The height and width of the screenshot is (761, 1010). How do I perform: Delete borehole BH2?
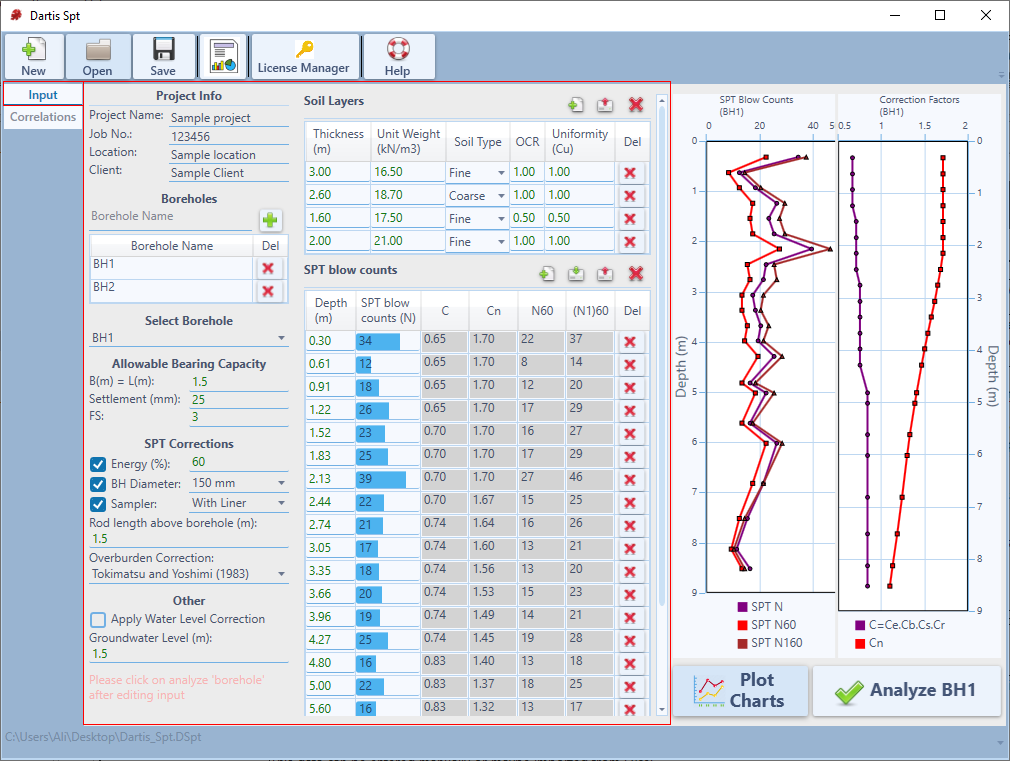pos(268,291)
